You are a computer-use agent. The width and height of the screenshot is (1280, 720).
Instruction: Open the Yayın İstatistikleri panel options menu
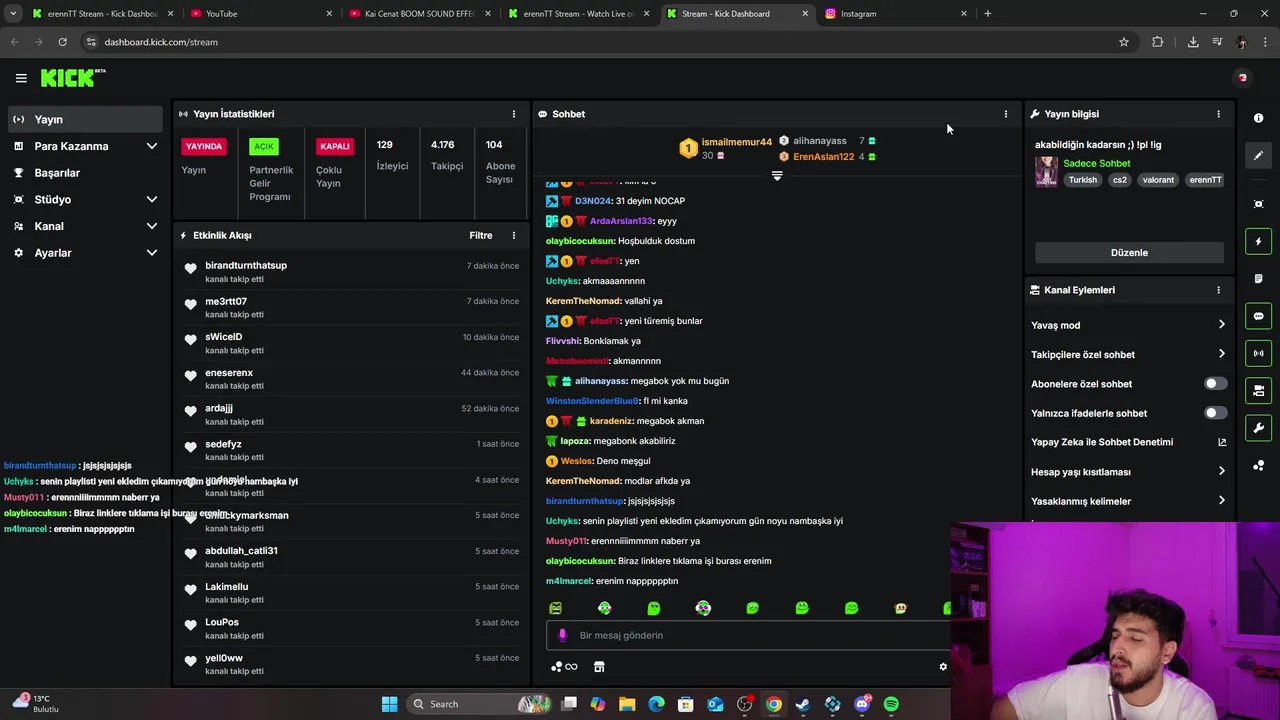tap(514, 114)
